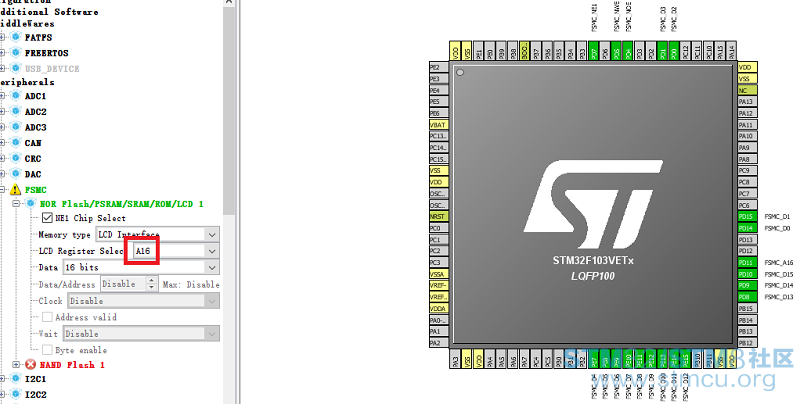Image resolution: width=800 pixels, height=404 pixels.
Task: Select the FATFS middleware icon
Action: click(x=16, y=37)
